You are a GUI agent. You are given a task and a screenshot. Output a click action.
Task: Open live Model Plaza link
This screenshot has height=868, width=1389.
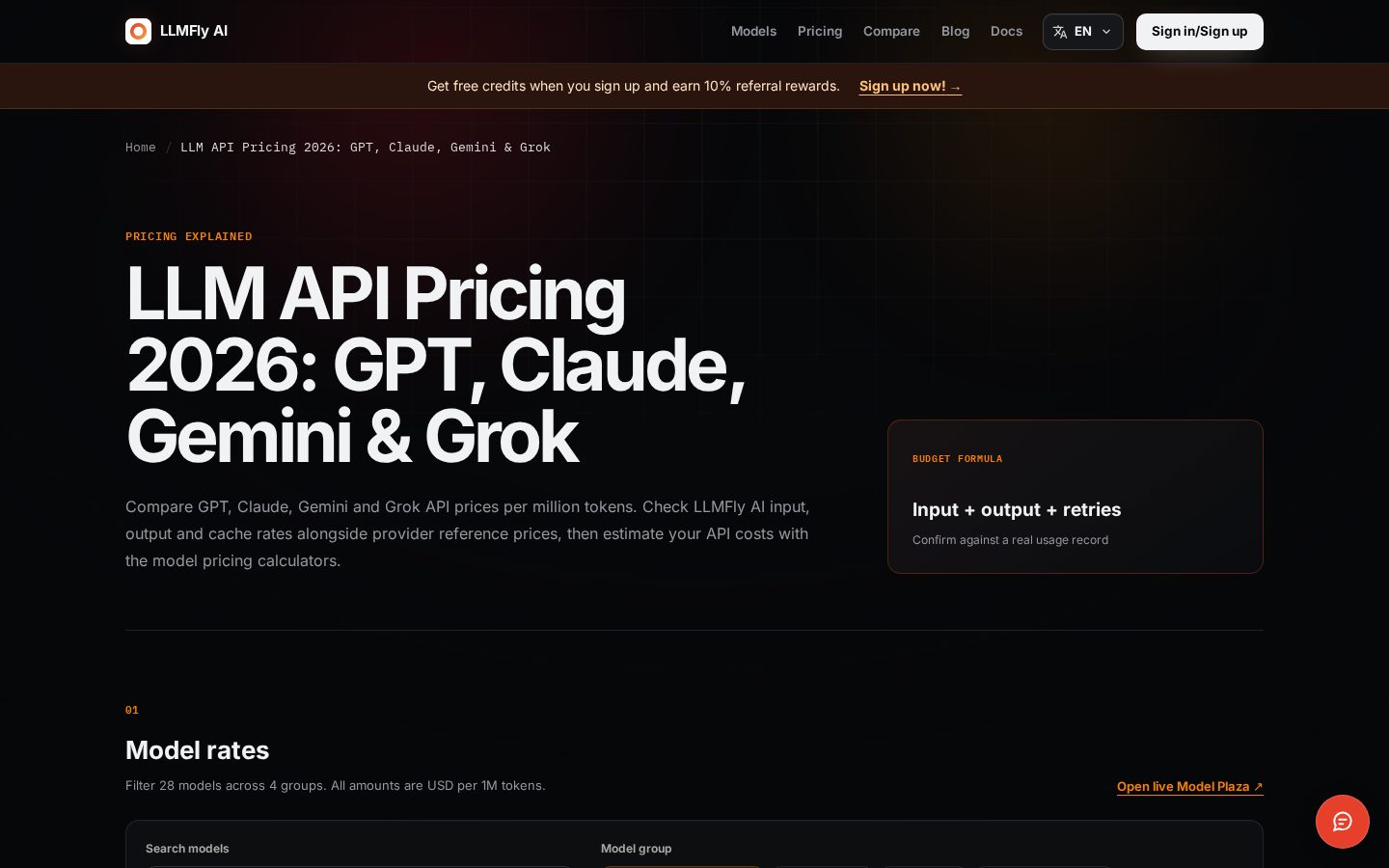(x=1189, y=787)
